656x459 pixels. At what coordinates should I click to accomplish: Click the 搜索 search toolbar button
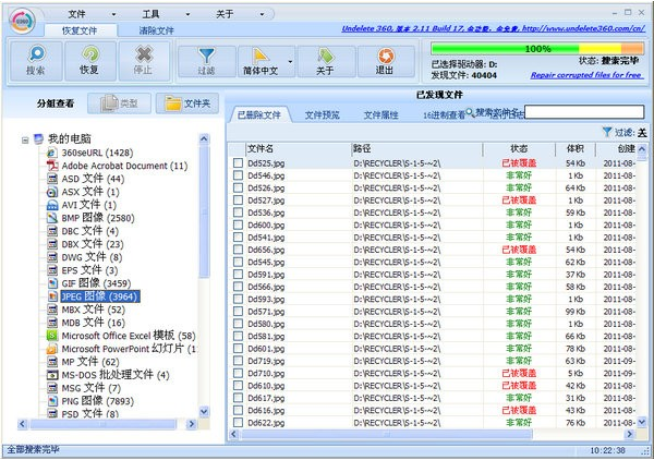tap(36, 61)
